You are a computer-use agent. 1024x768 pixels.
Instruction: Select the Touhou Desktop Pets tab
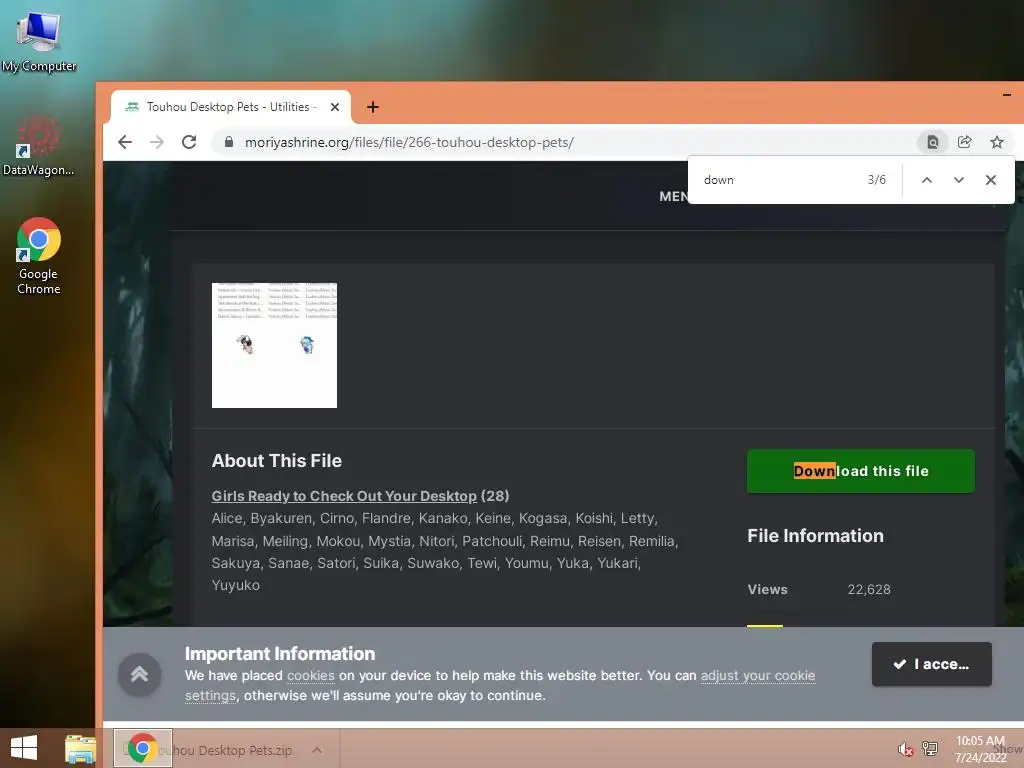231,107
